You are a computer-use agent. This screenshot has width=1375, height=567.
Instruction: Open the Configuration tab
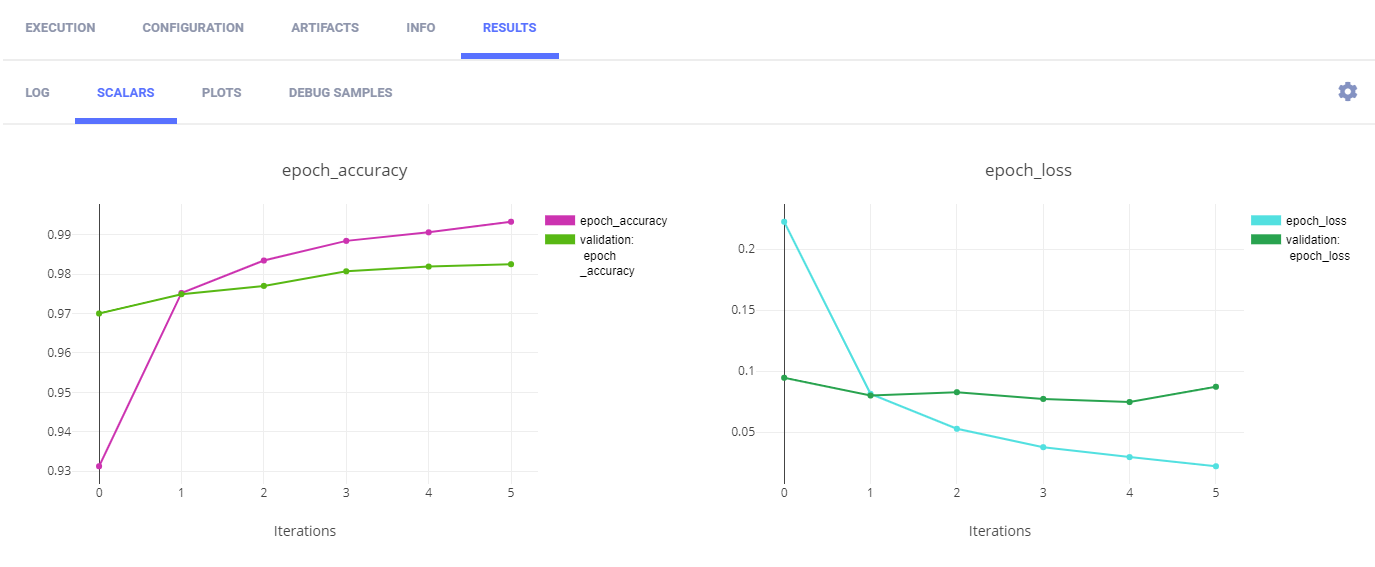click(193, 28)
